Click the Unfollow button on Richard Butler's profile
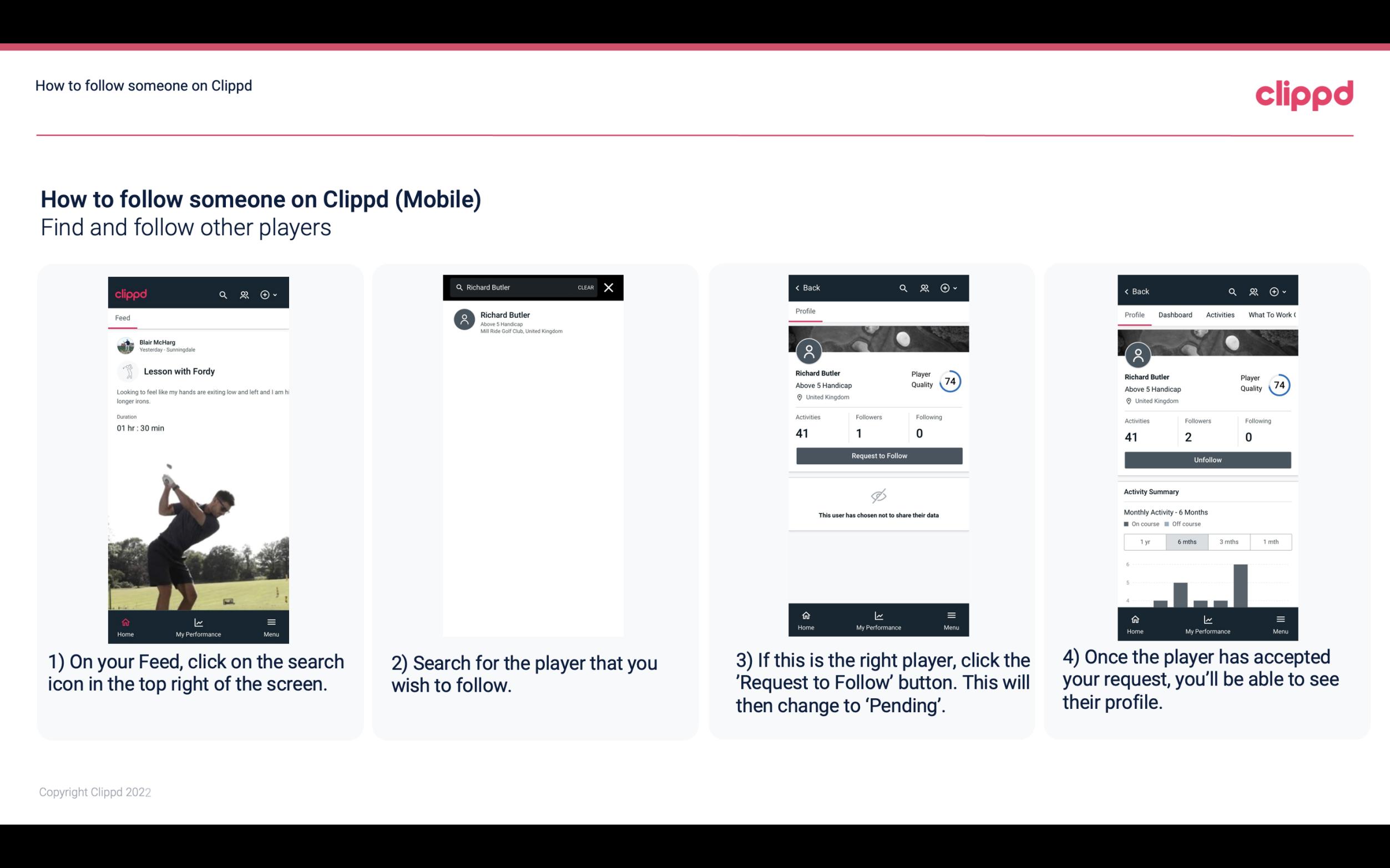Viewport: 1390px width, 868px height. click(x=1207, y=459)
